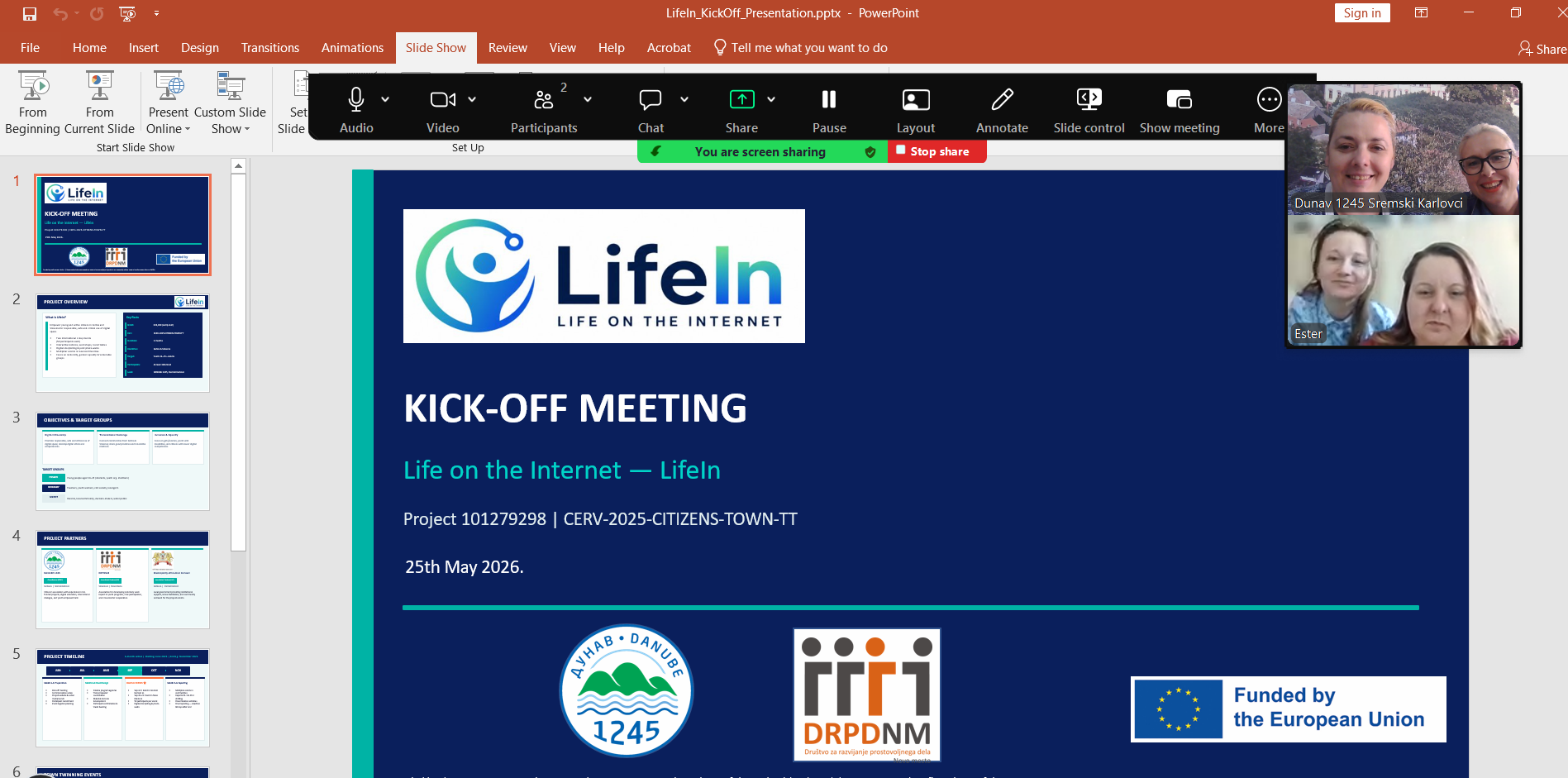Viewport: 1568px width, 778px height.
Task: Expand video options arrow next to camera
Action: [472, 99]
